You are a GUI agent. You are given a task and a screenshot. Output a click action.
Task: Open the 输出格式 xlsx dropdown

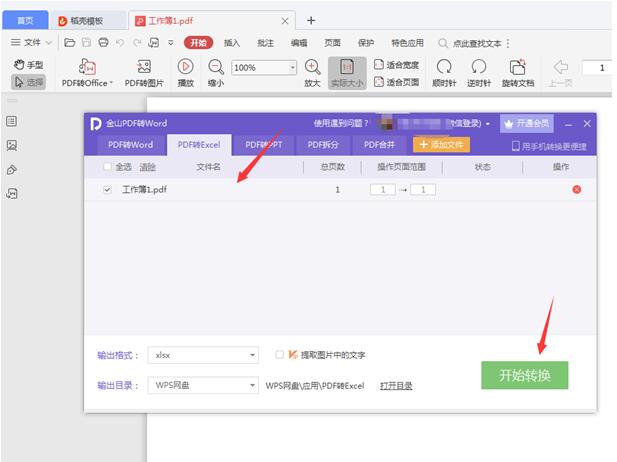(203, 355)
